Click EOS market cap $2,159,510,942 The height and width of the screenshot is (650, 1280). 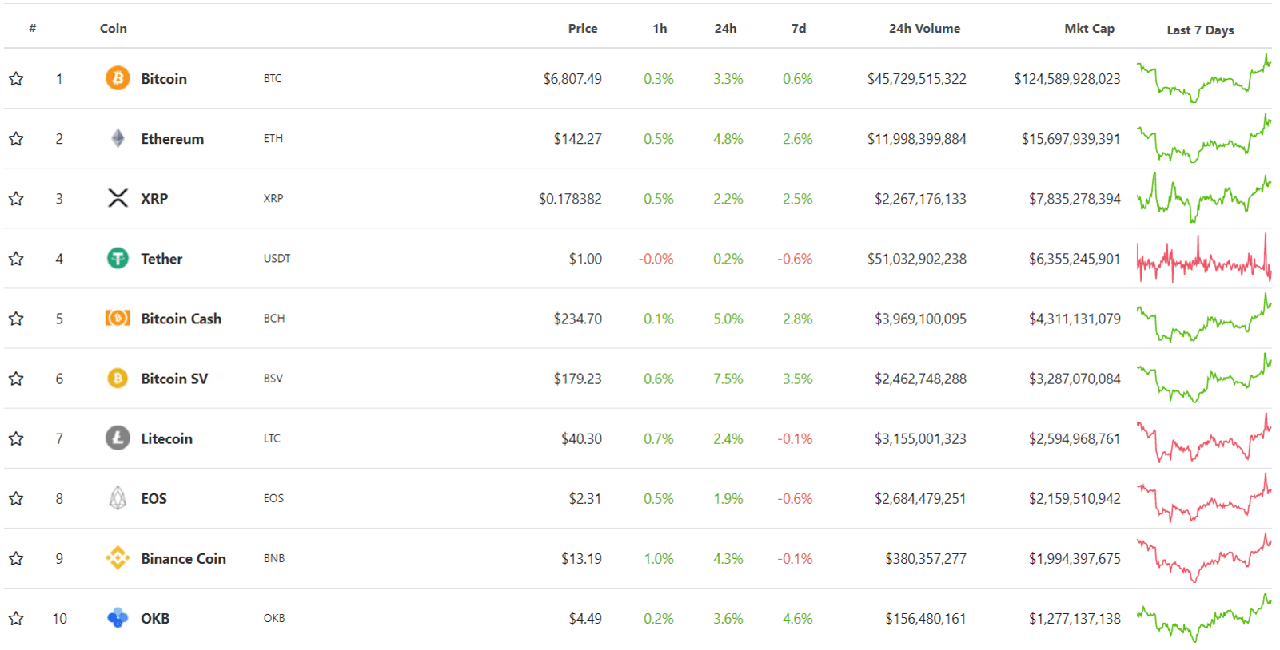(1075, 499)
